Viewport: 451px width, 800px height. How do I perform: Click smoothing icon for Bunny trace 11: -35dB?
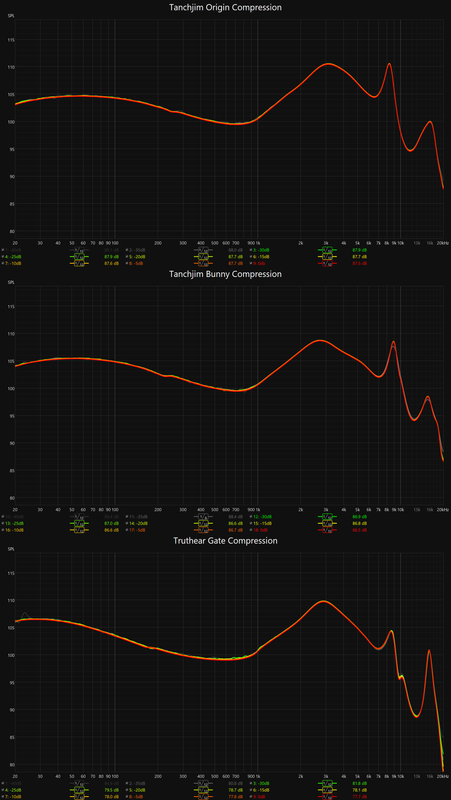point(204,516)
